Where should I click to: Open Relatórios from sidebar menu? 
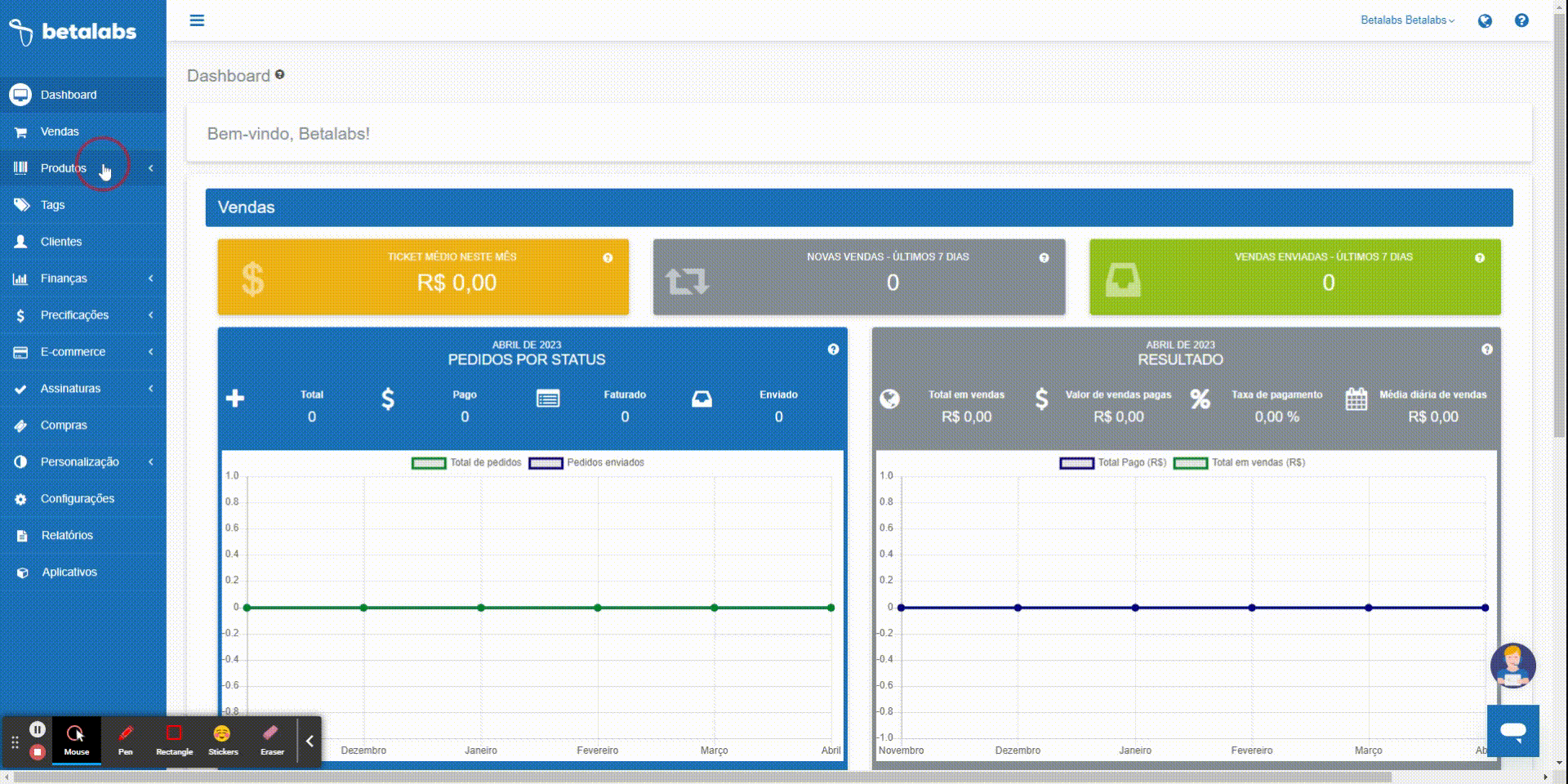pos(67,536)
